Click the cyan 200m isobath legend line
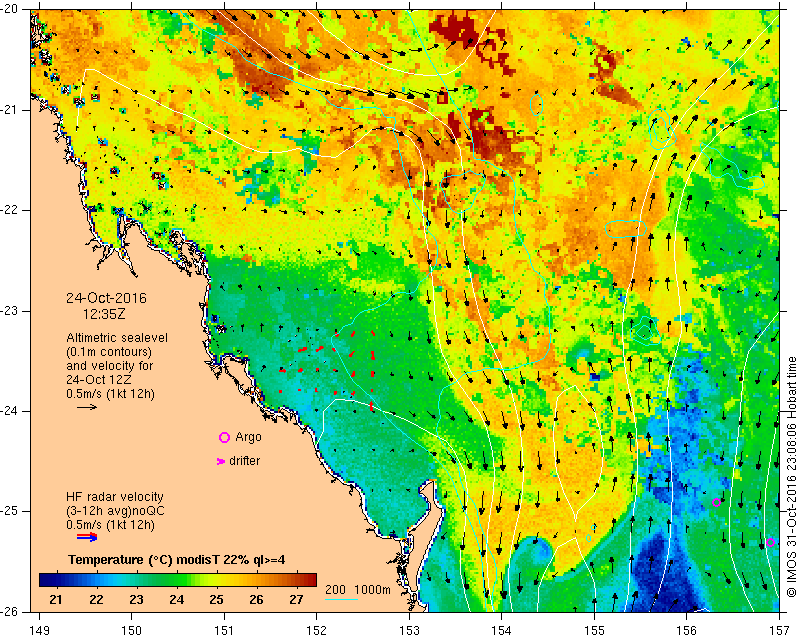Image resolution: width=800 pixels, height=640 pixels. (341, 599)
